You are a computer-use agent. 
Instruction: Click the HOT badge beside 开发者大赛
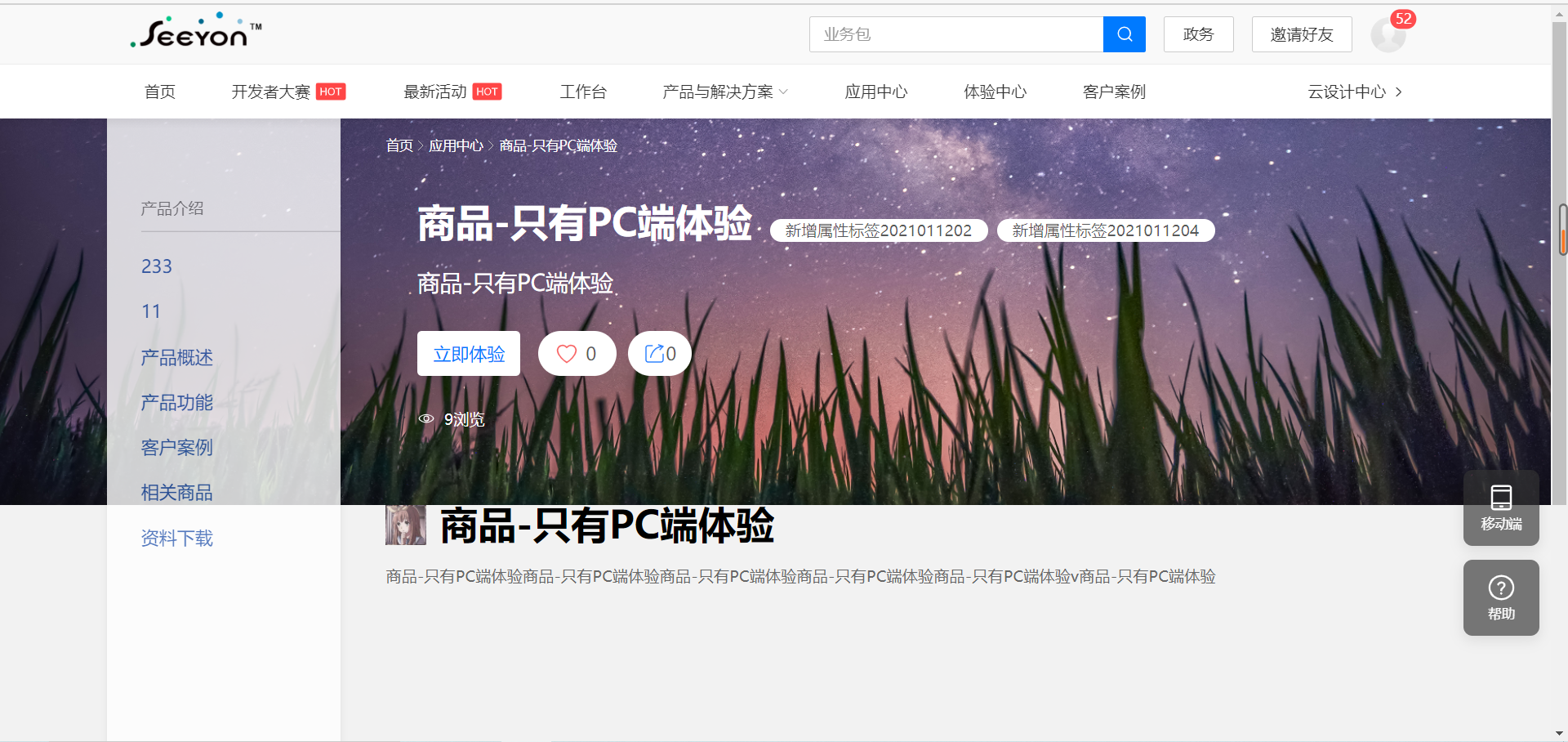click(331, 92)
